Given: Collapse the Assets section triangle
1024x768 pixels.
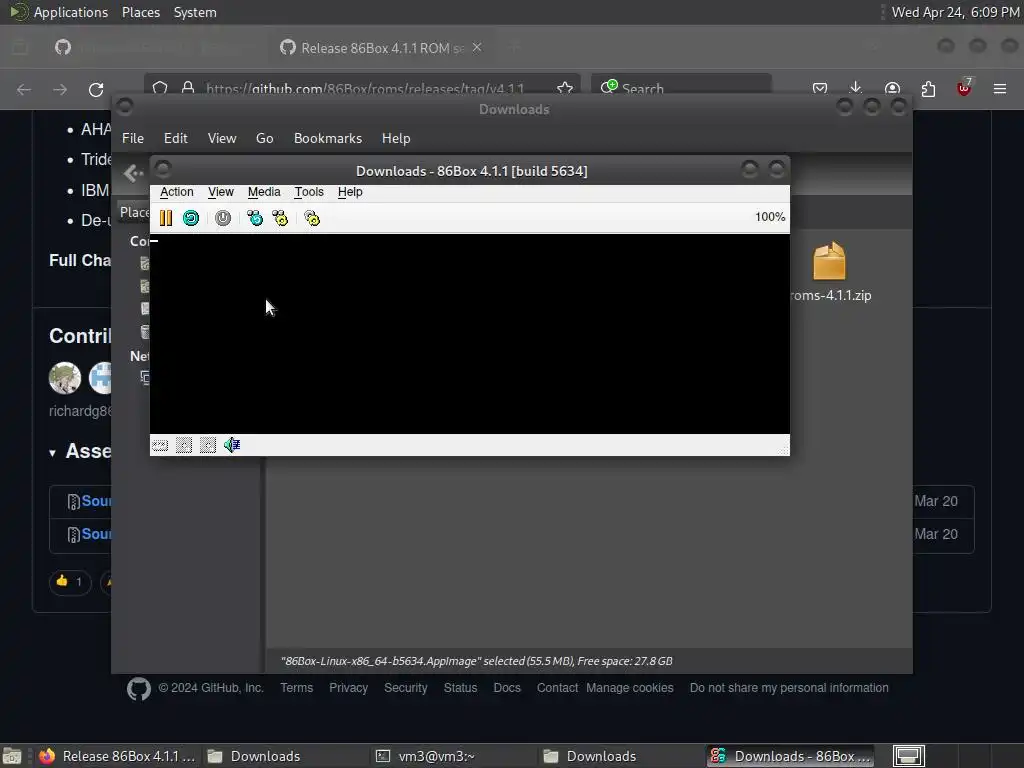Looking at the screenshot, I should coord(52,453).
